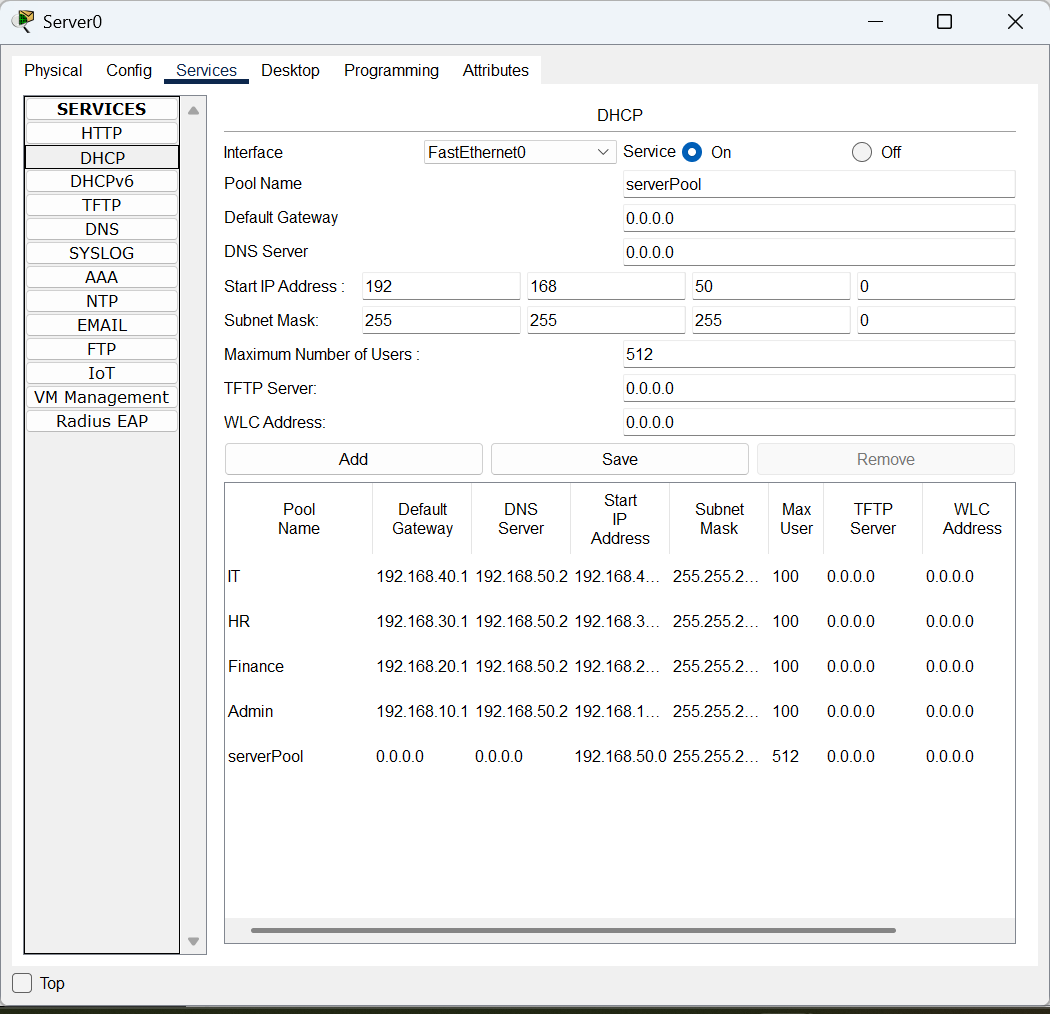
Task: Select the Admin pool row
Action: pyautogui.click(x=619, y=711)
